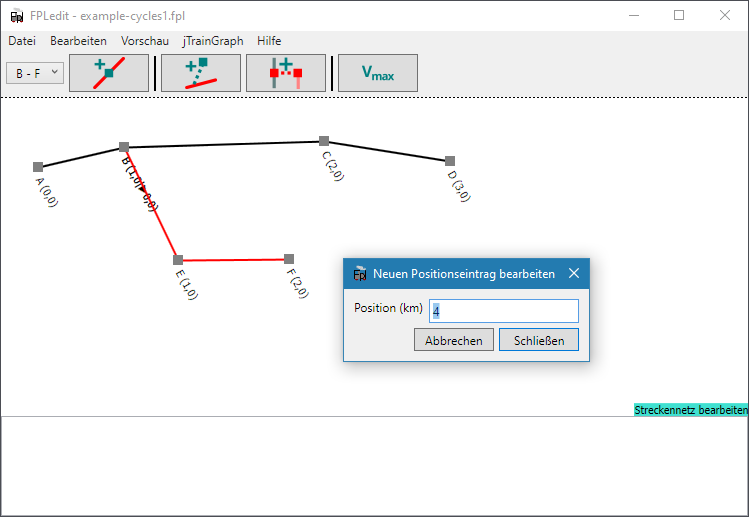
Task: Maximize the FPLedit window
Action: pos(679,15)
